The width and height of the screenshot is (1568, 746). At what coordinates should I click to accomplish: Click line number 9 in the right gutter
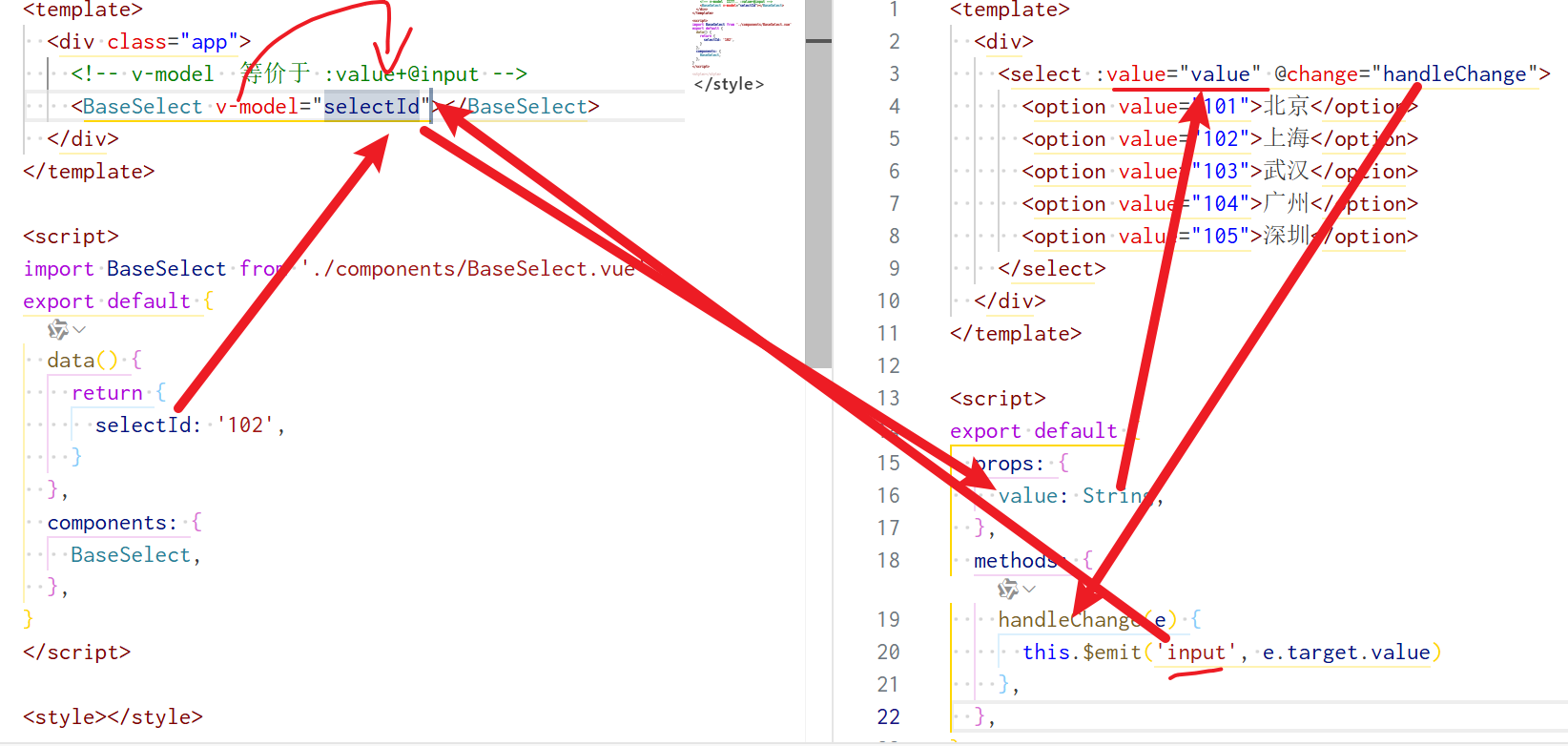click(895, 268)
